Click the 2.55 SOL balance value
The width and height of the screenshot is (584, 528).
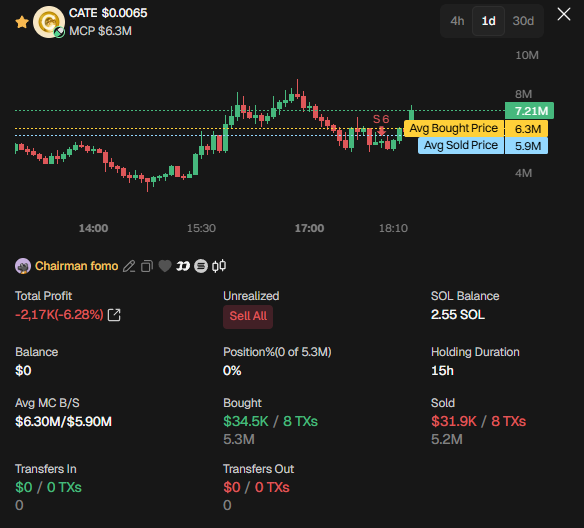pos(458,315)
